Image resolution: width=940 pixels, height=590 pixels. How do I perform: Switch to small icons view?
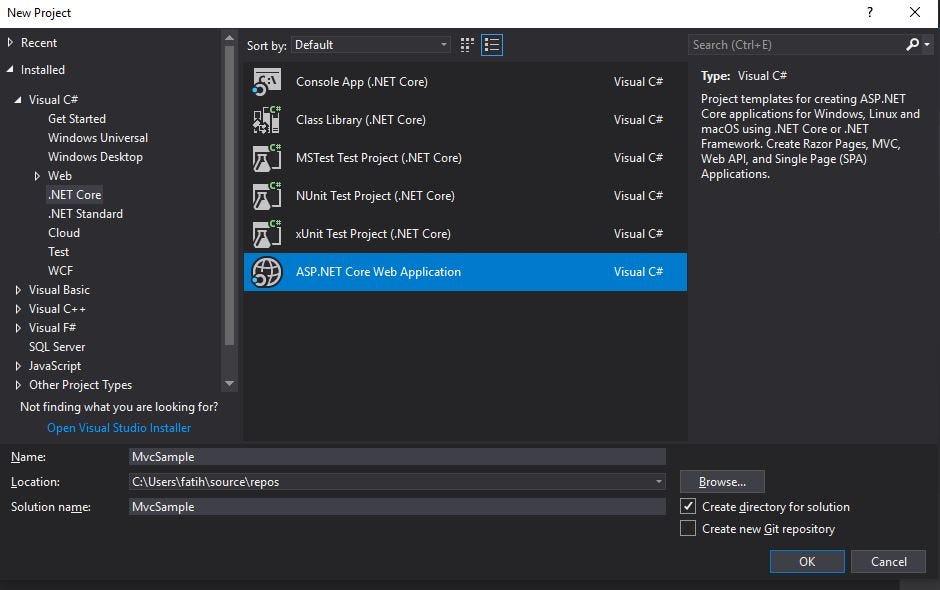pyautogui.click(x=466, y=44)
